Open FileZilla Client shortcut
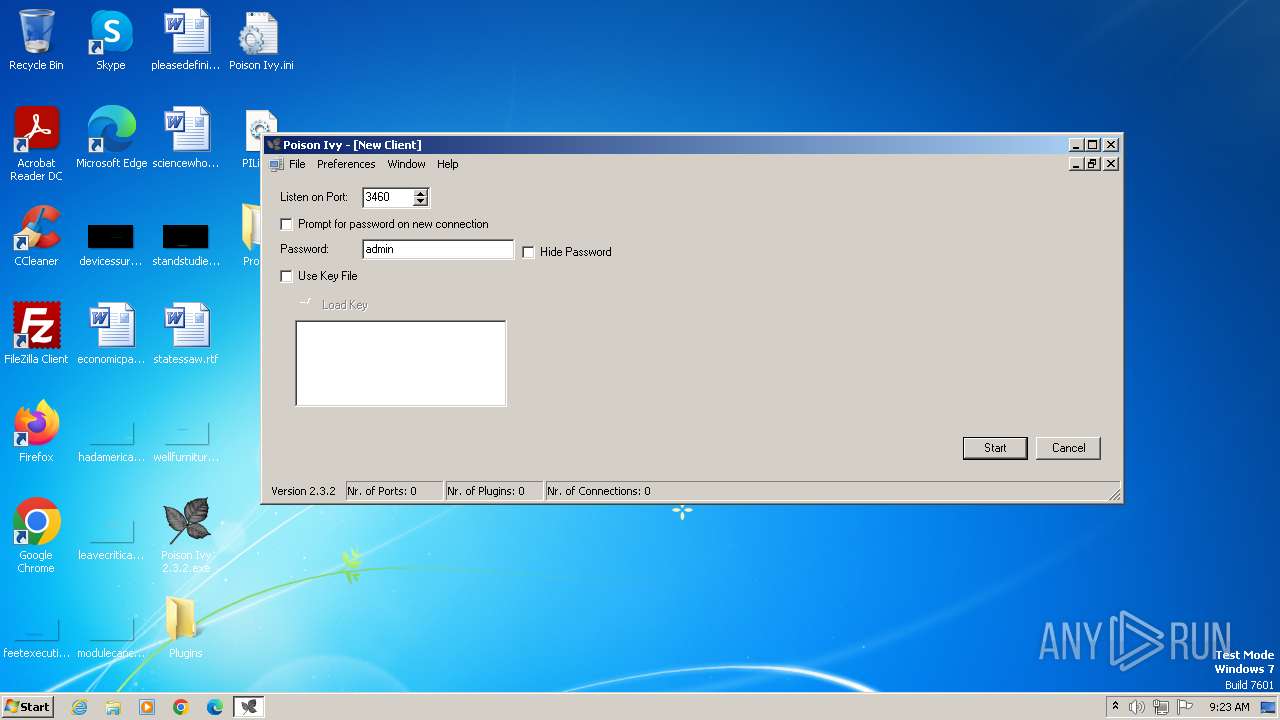 click(36, 333)
